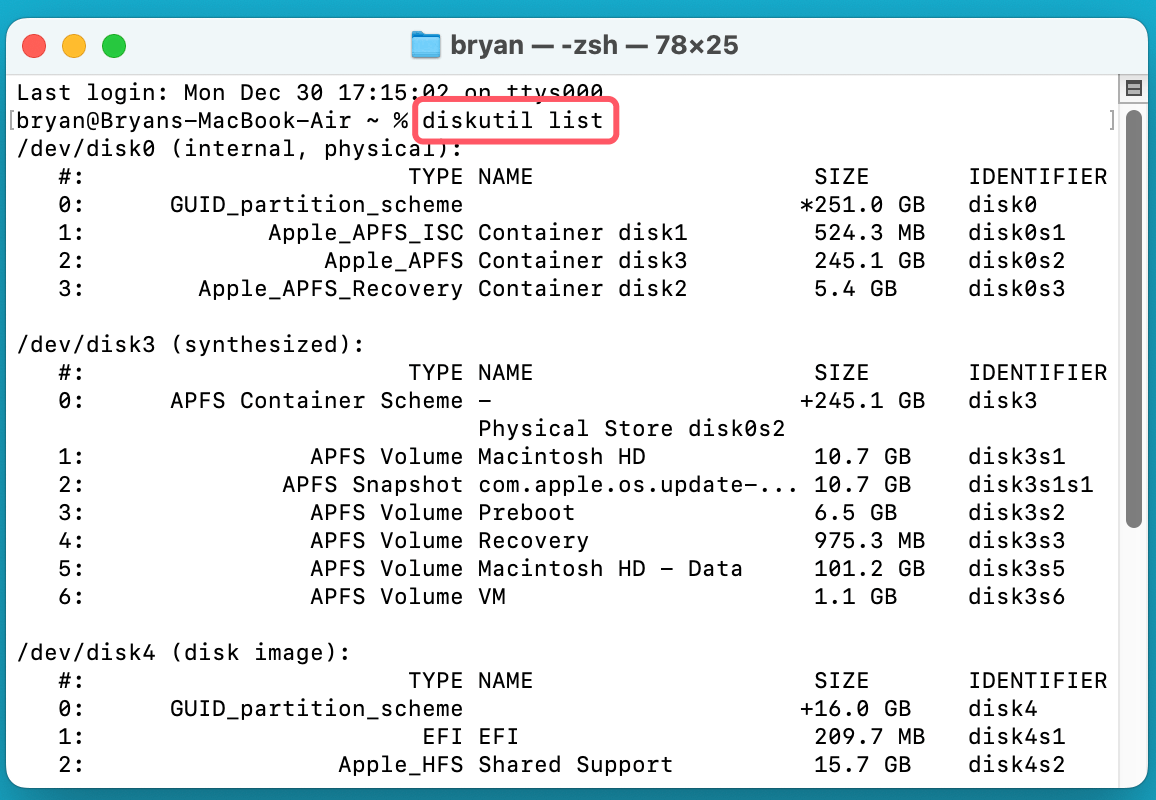The width and height of the screenshot is (1156, 800).
Task: Click the window title bryan — -zsh — 78×25
Action: tap(594, 45)
